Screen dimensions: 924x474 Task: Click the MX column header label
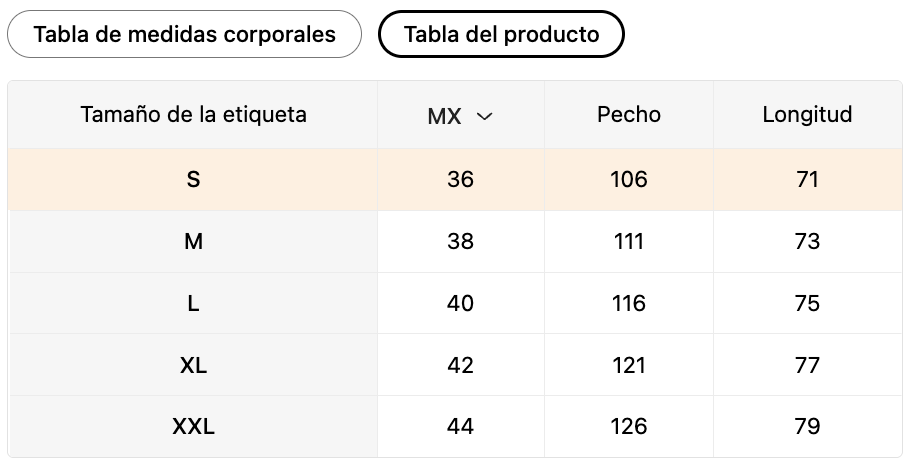click(444, 116)
